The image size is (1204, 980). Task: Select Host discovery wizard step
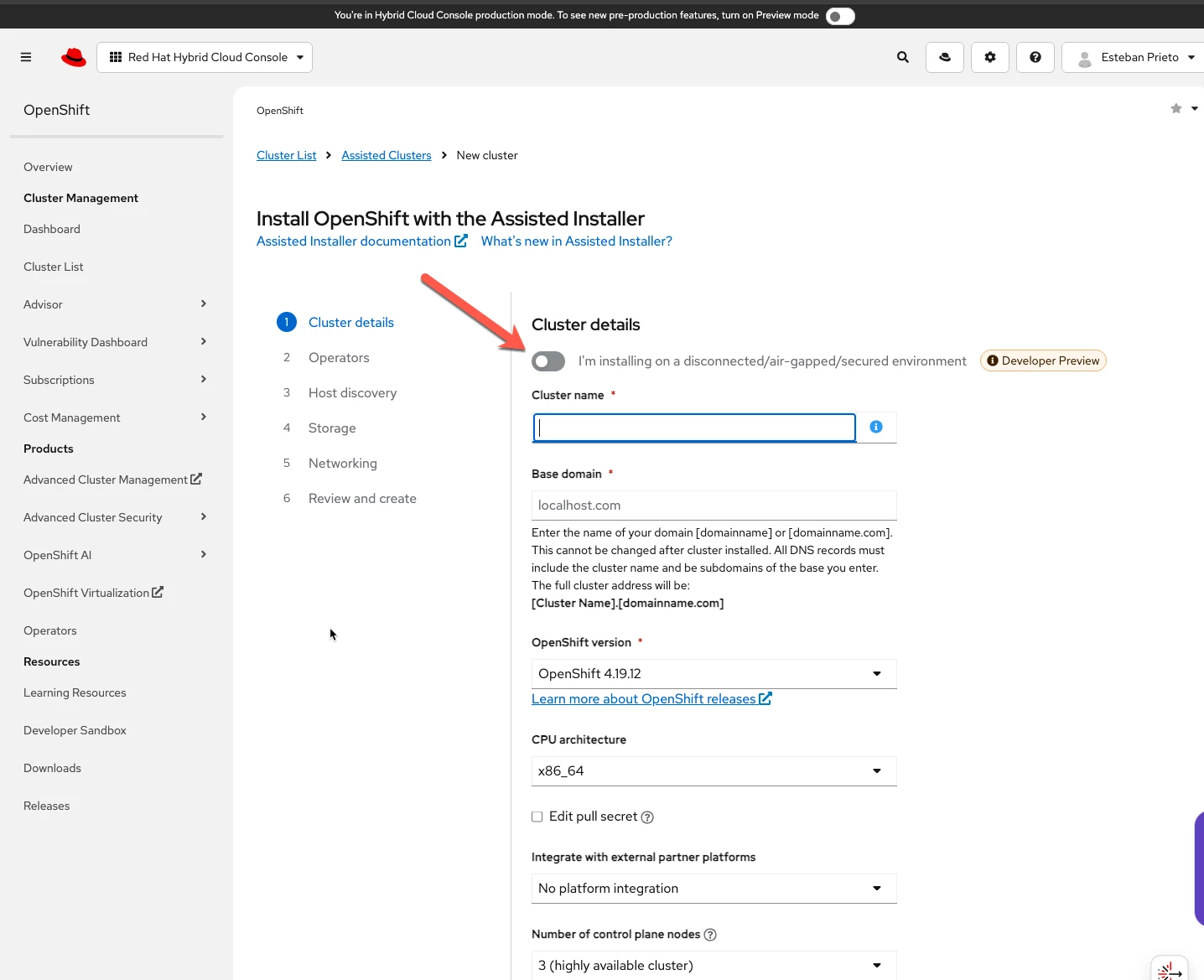click(x=353, y=393)
